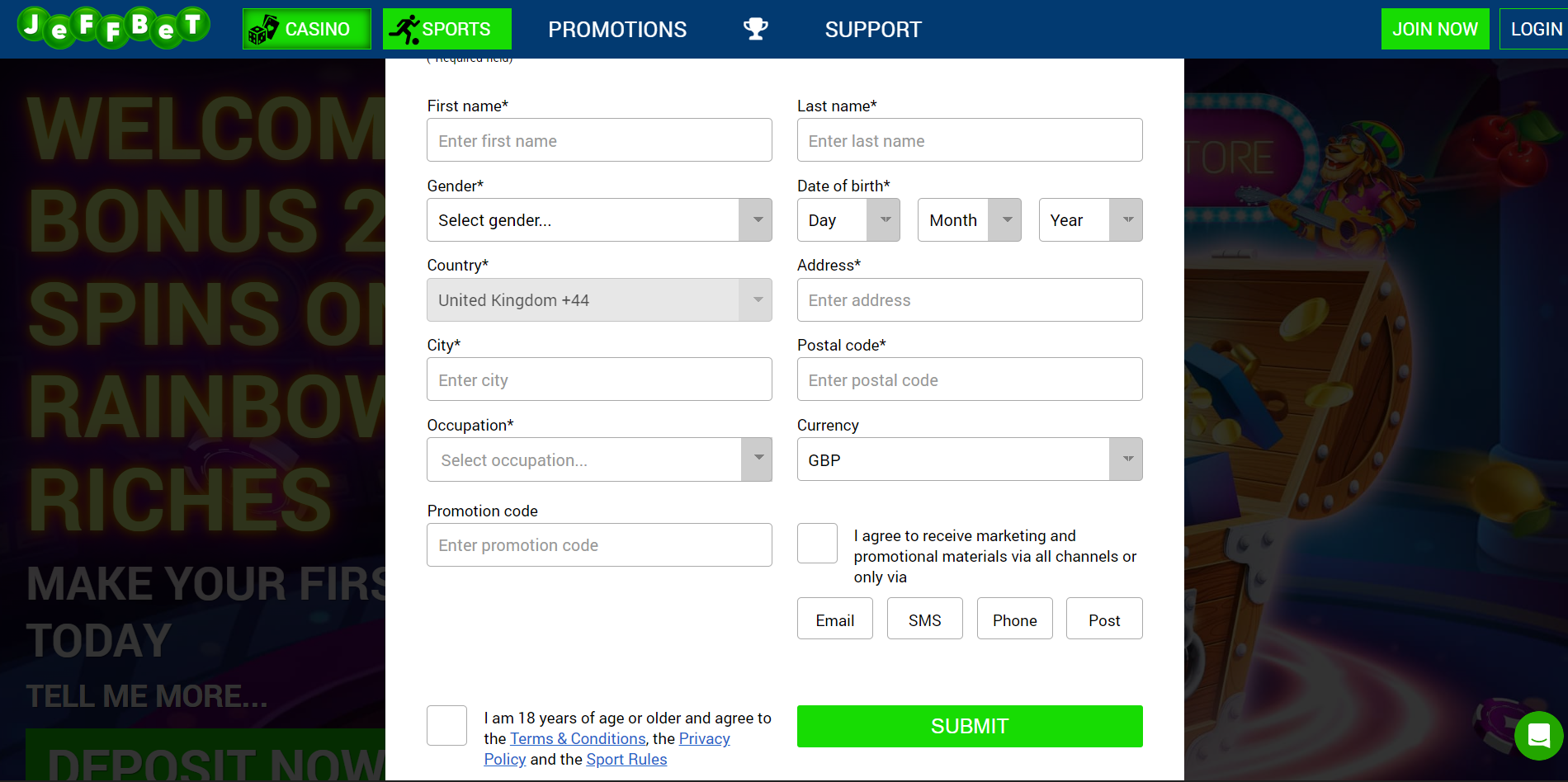The width and height of the screenshot is (1568, 782).
Task: Open the Terms & Conditions link
Action: coord(578,739)
